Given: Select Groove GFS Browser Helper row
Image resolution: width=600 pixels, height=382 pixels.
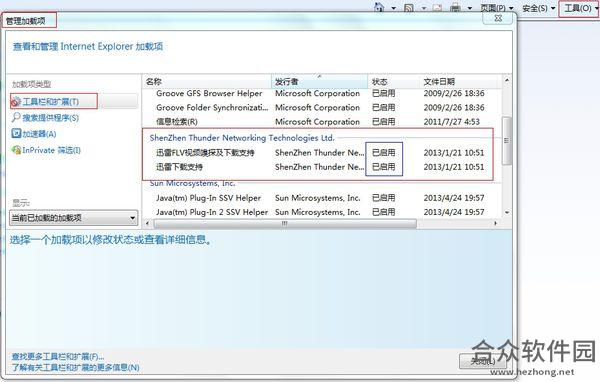Looking at the screenshot, I should 321,93.
